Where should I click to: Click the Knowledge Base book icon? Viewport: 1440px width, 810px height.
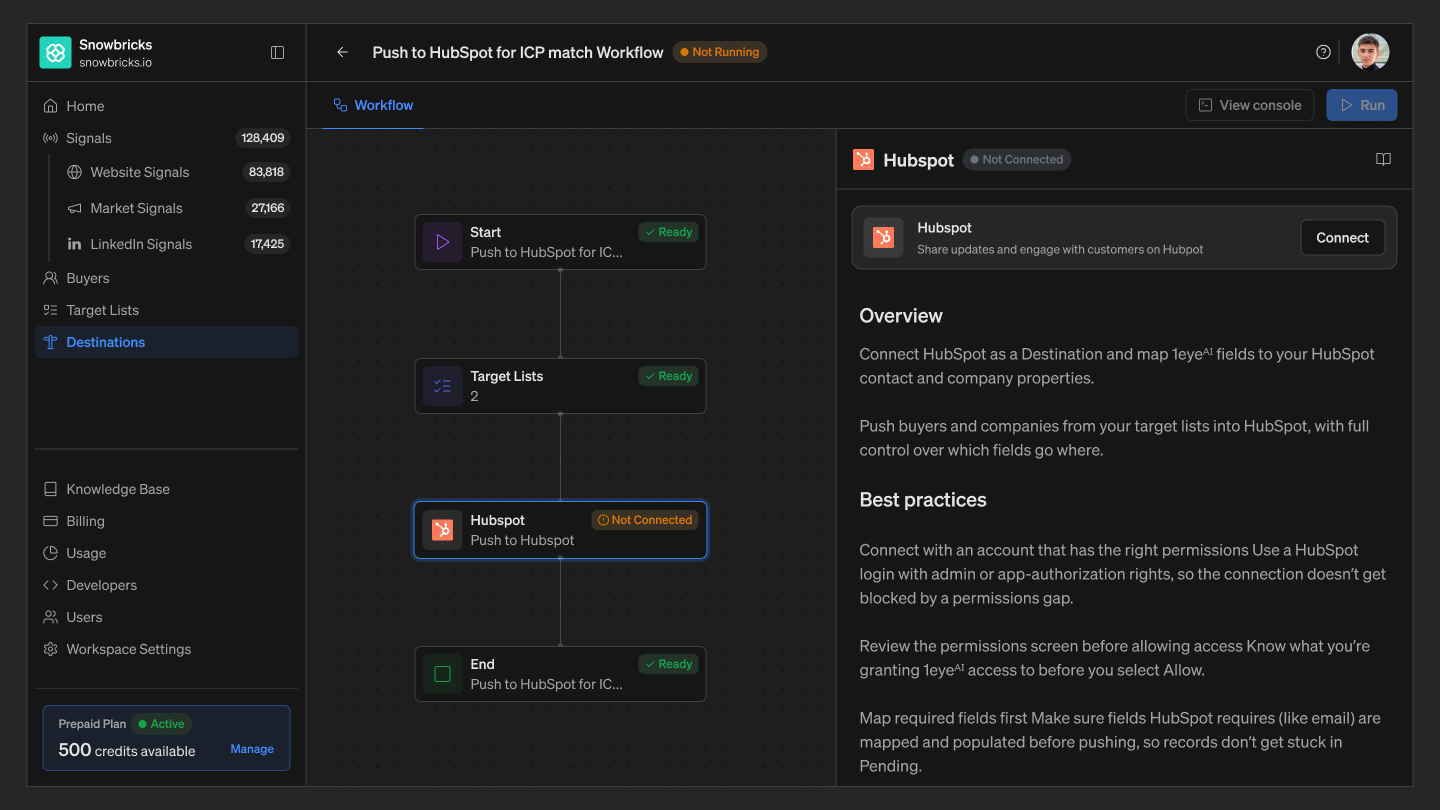(50, 489)
